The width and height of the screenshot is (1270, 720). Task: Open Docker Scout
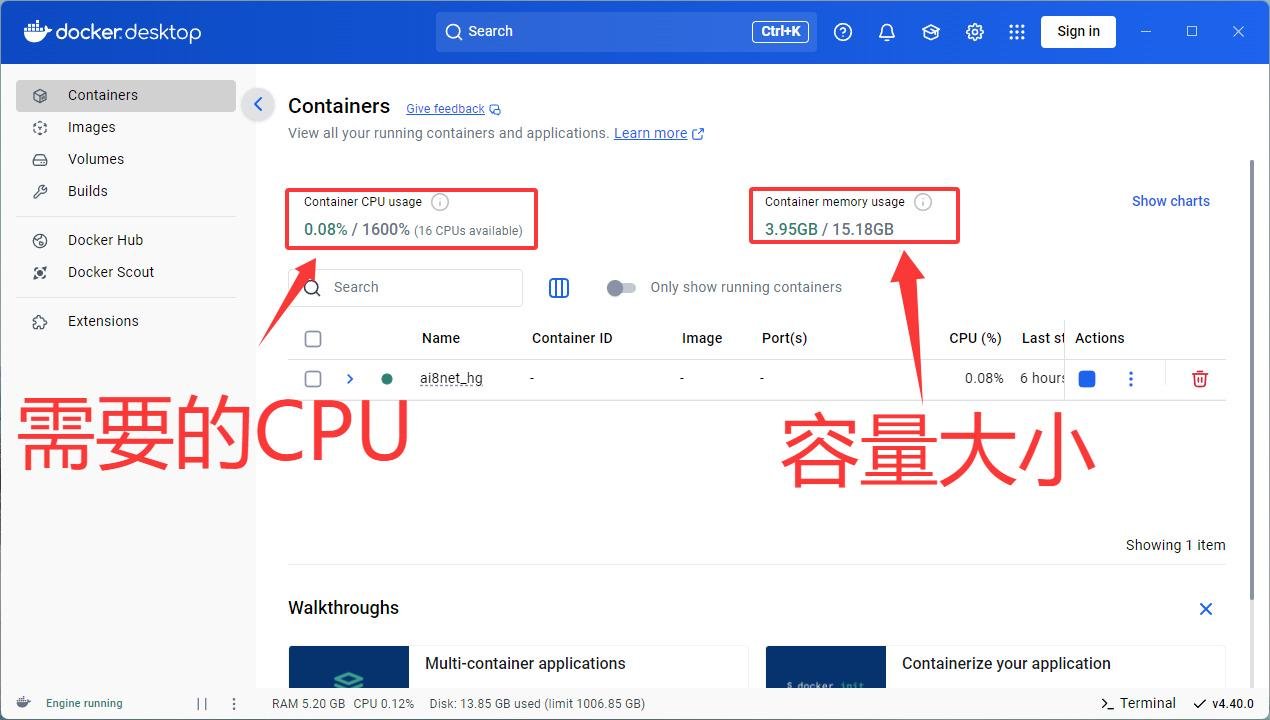110,272
